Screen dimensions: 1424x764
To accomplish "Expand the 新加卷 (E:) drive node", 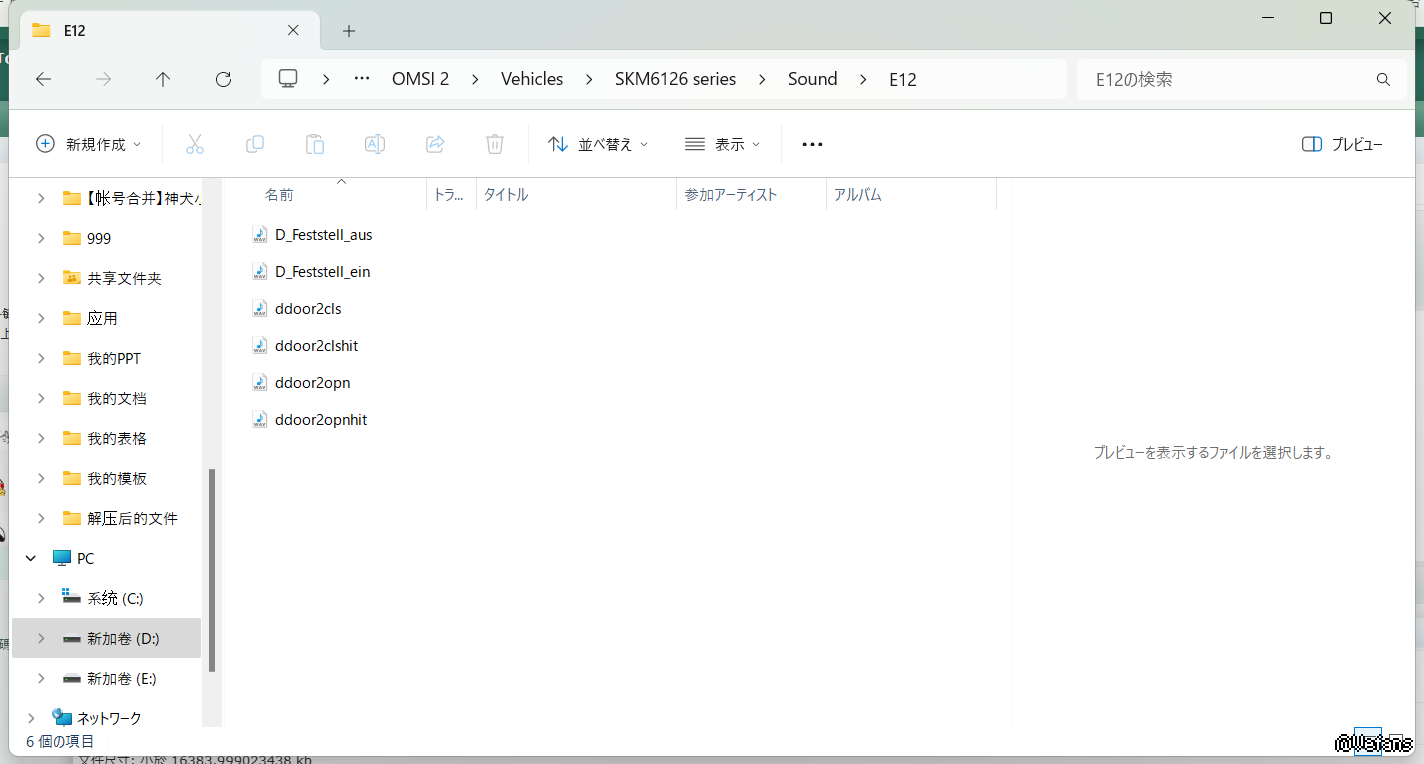I will point(41,678).
